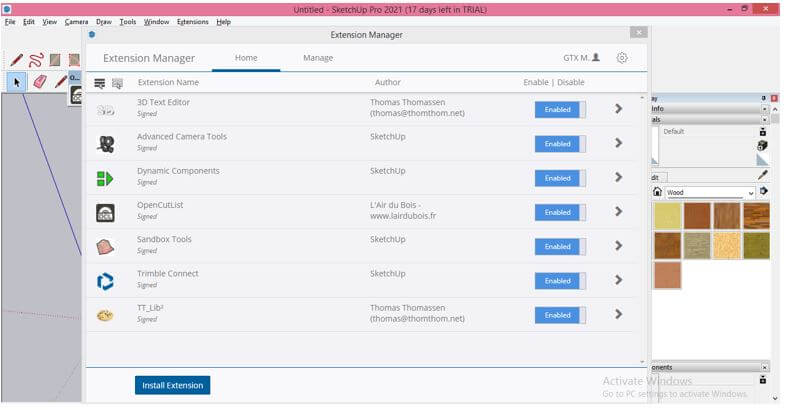798x410 pixels.
Task: Disable the Sandbox Tools extension
Action: coord(560,247)
